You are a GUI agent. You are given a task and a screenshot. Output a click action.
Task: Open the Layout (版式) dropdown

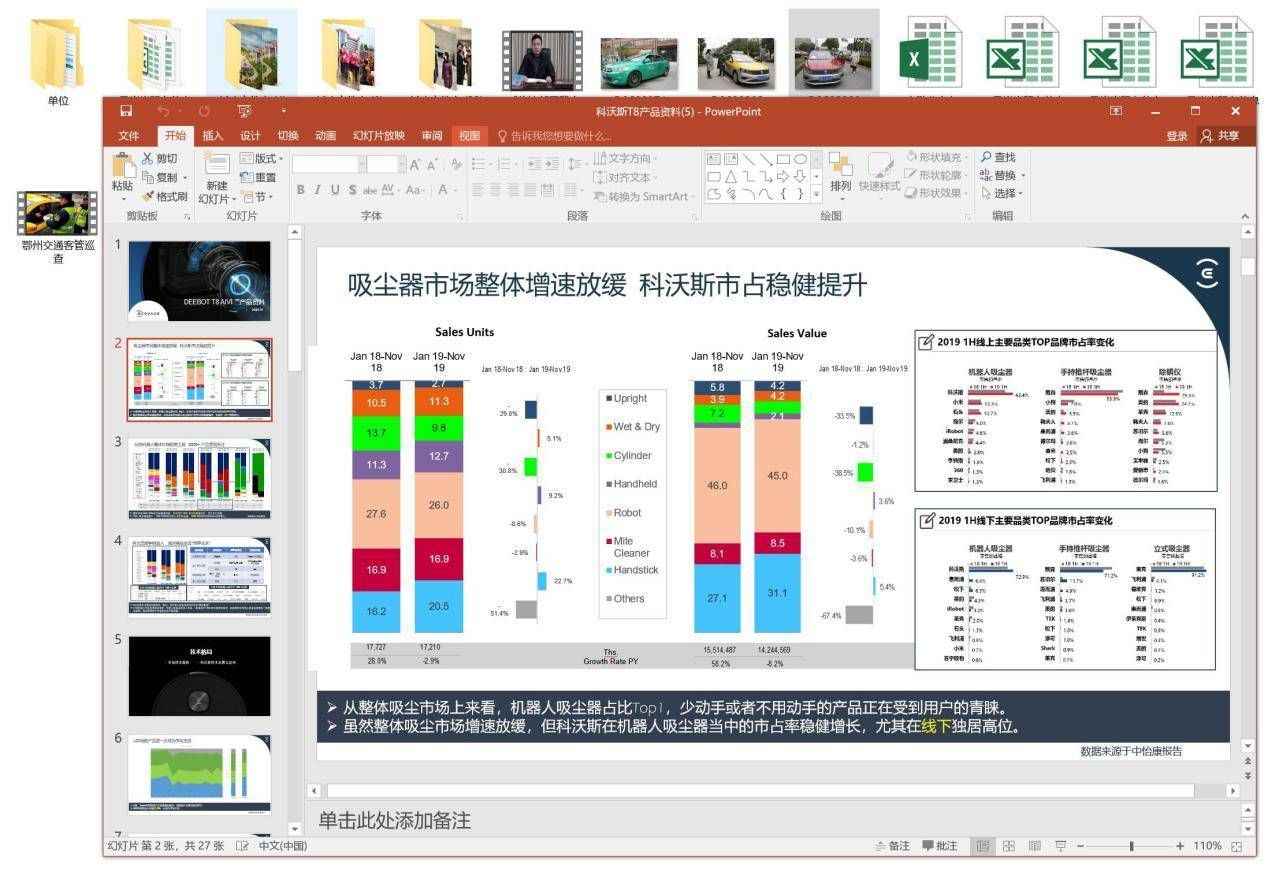(x=262, y=158)
